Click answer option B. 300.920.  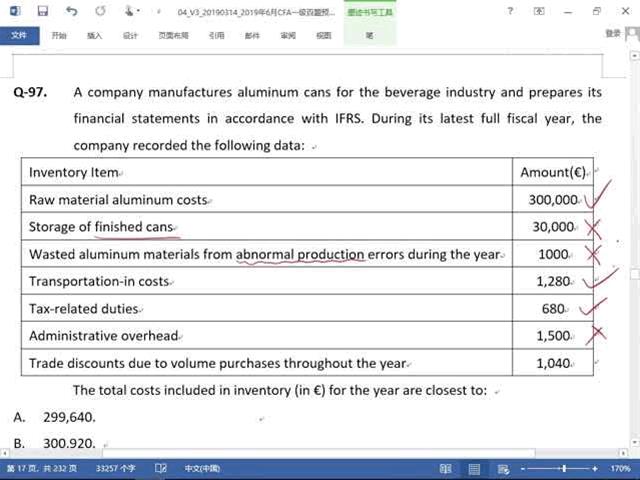pos(54,443)
